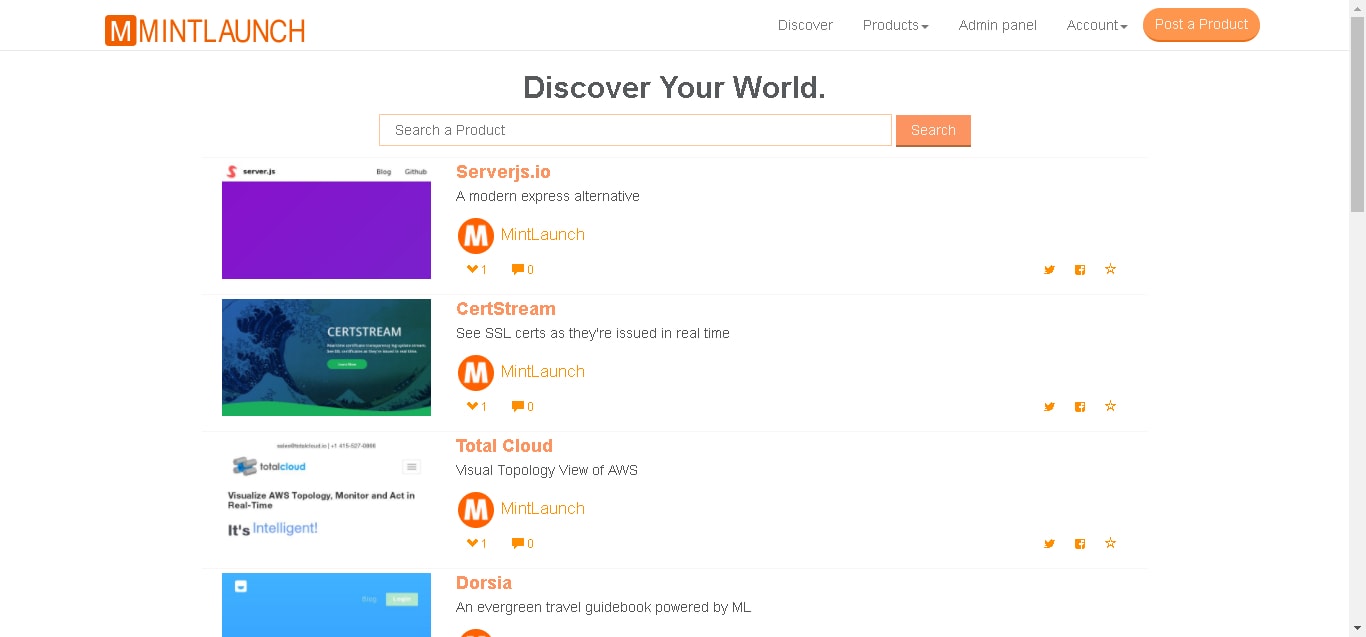
Task: Open the Serverjs.io screenshot thumbnail
Action: coord(326,220)
